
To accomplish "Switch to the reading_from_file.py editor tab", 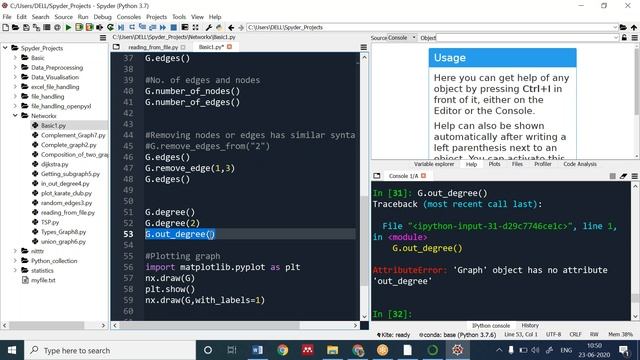I will [x=153, y=47].
